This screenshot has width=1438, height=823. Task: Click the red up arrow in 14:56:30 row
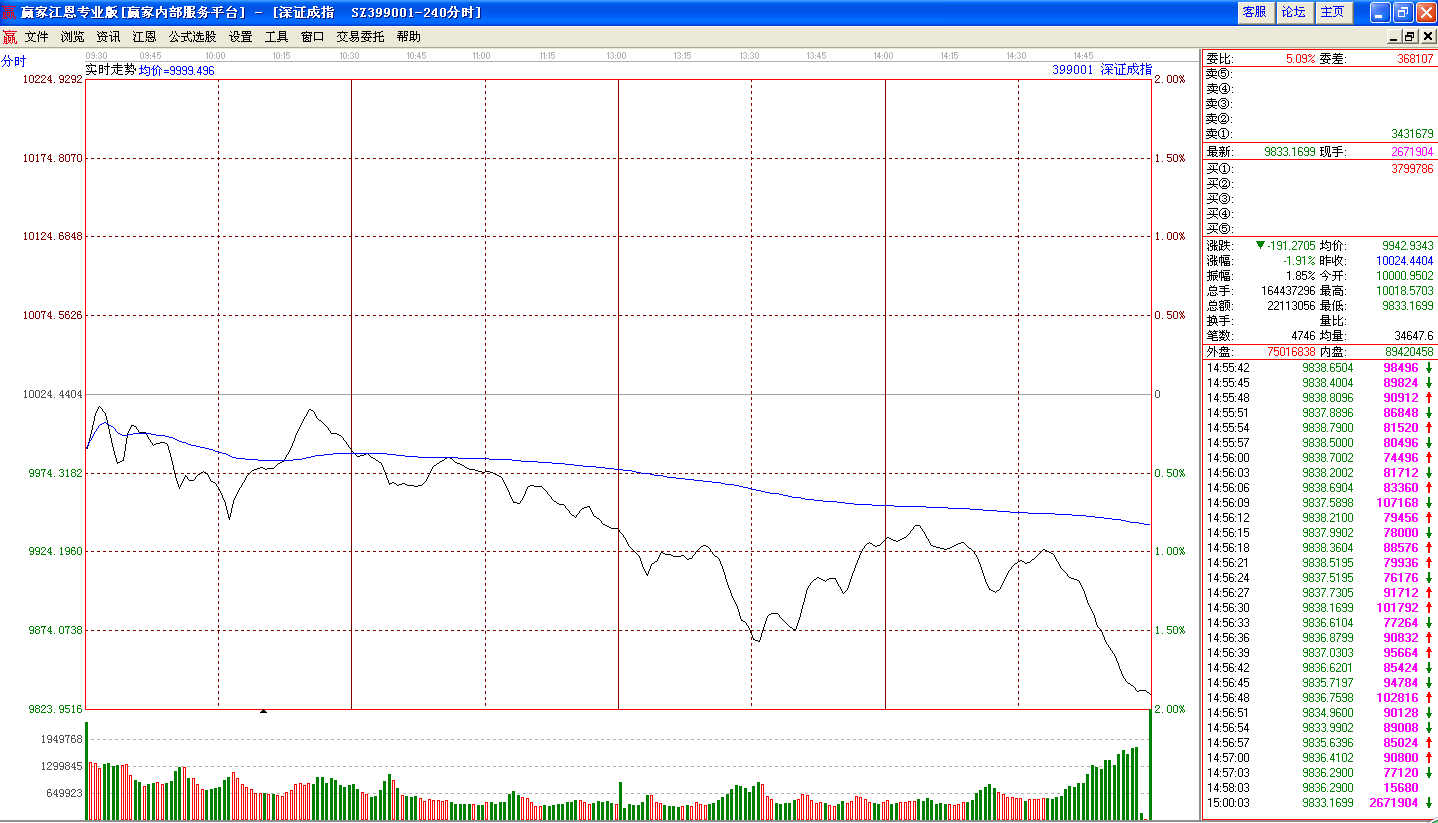click(x=1429, y=608)
